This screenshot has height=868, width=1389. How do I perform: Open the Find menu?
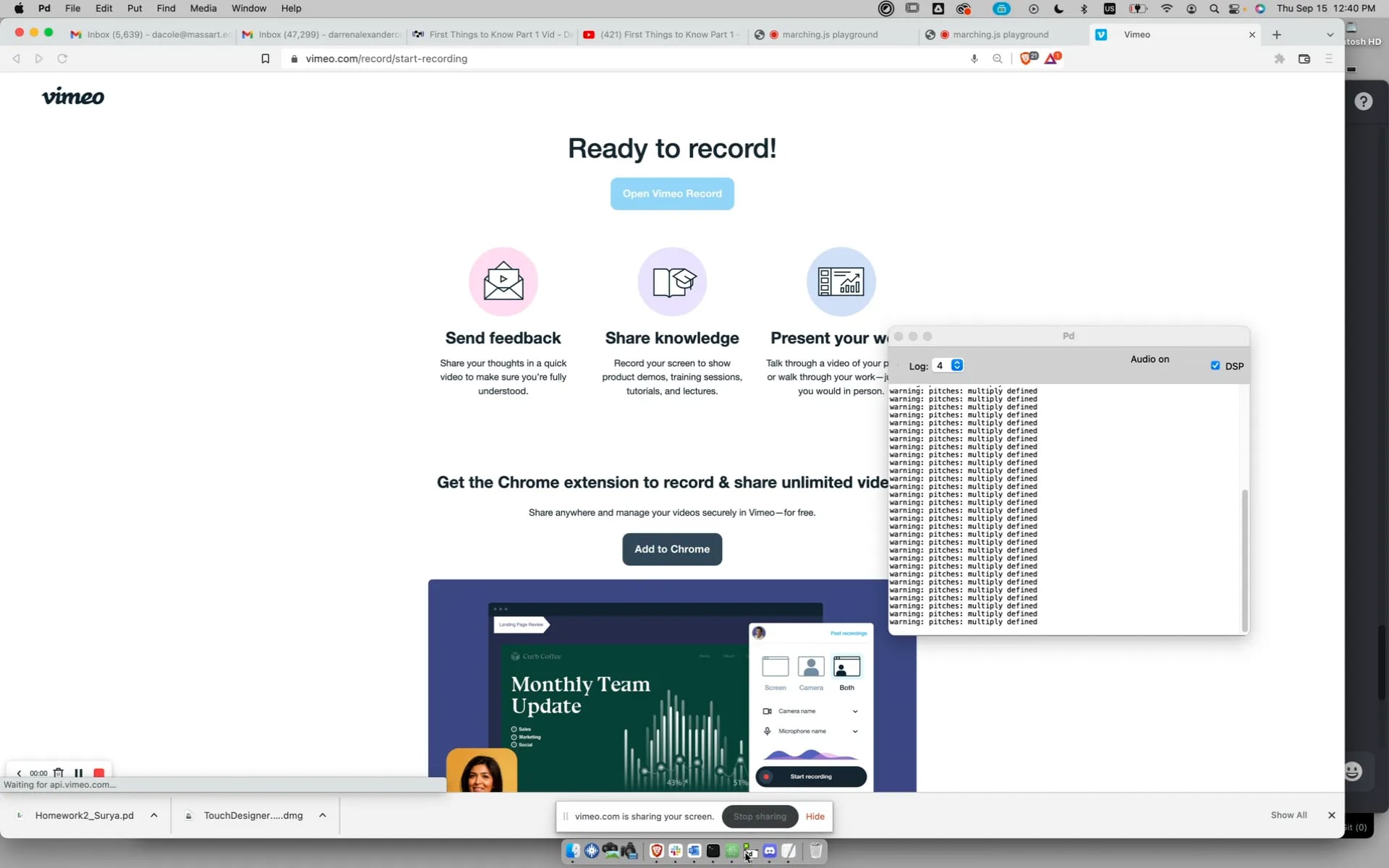166,9
